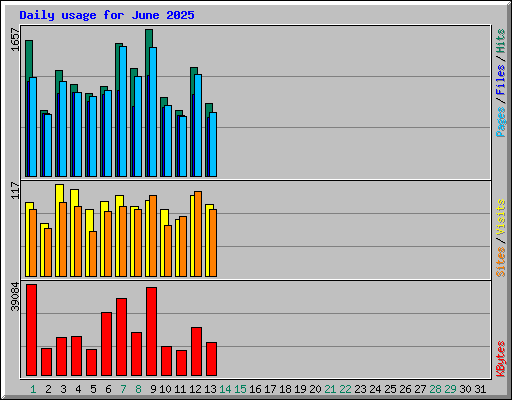Click the title 'Daily usage for June 2025'
Viewport: 512px width, 400px height.
[107, 15]
